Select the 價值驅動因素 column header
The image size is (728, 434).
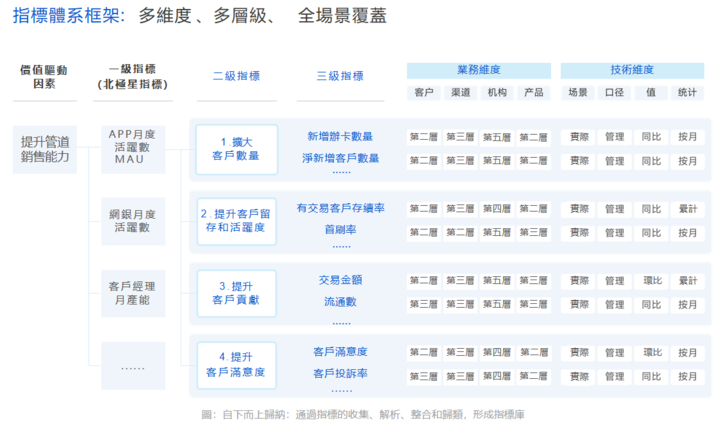pyautogui.click(x=44, y=77)
